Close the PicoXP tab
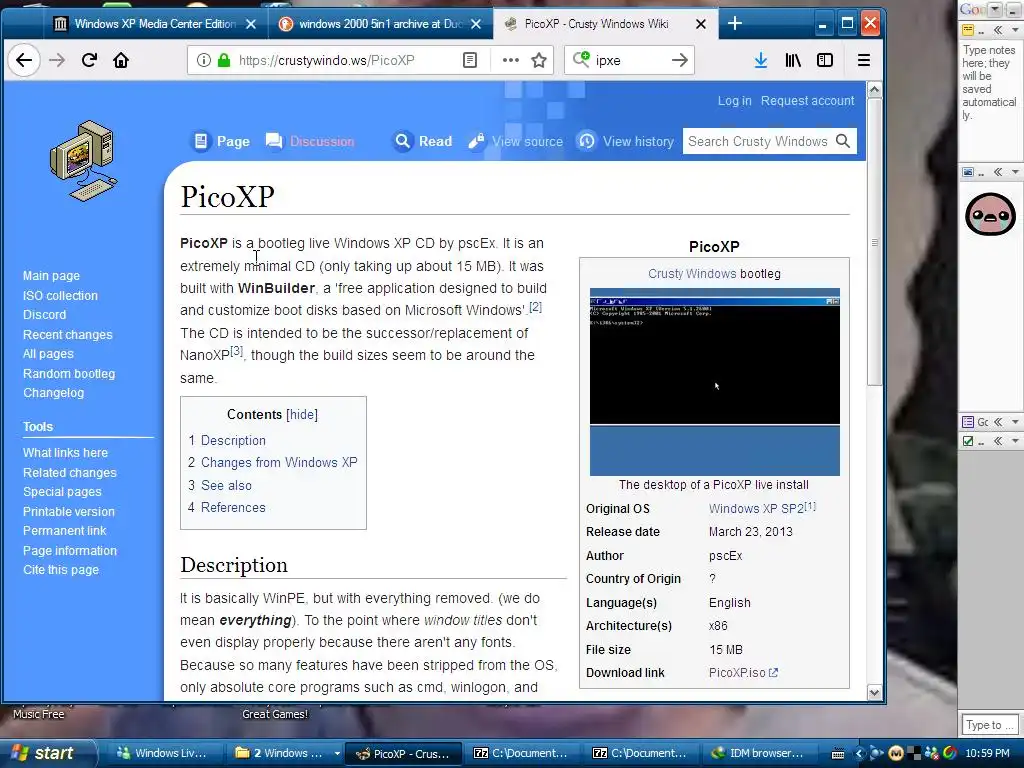The height and width of the screenshot is (768, 1024). [701, 24]
